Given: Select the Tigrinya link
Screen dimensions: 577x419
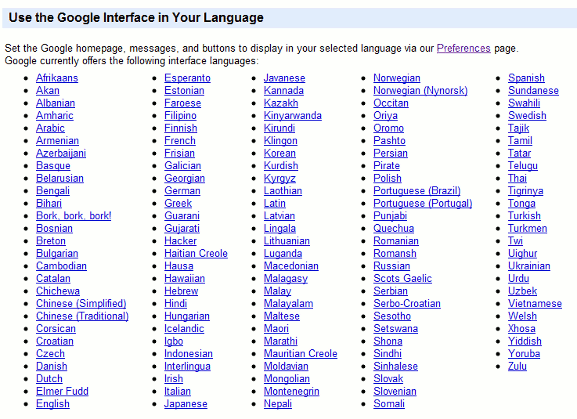Looking at the screenshot, I should tap(525, 191).
